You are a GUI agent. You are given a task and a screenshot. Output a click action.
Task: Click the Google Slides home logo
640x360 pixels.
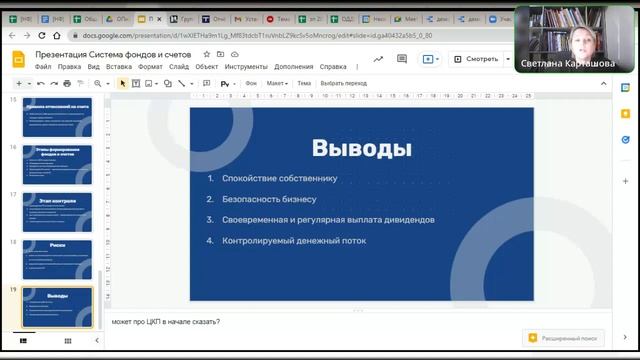point(18,60)
